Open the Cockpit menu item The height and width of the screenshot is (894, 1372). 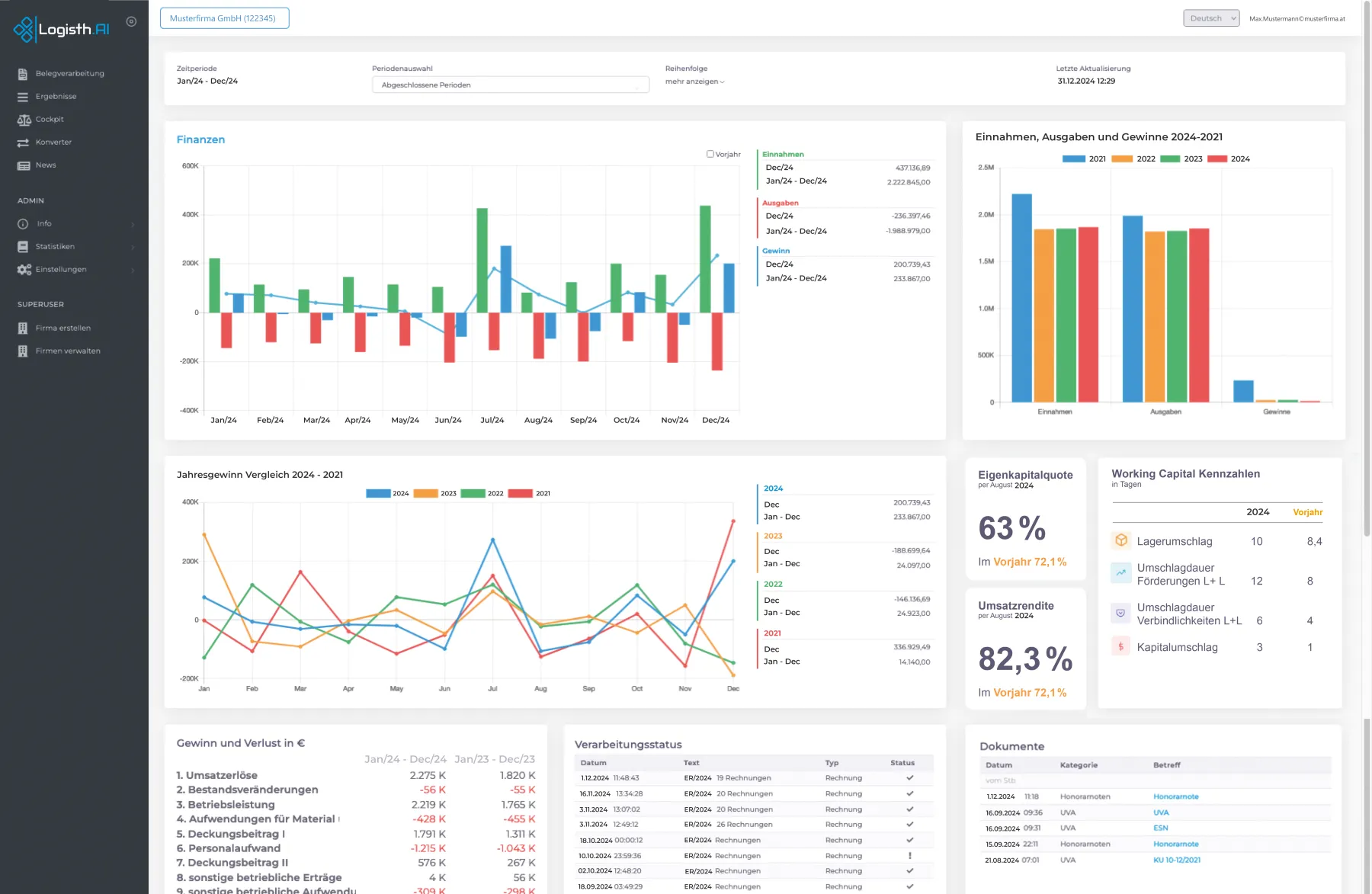click(x=50, y=120)
